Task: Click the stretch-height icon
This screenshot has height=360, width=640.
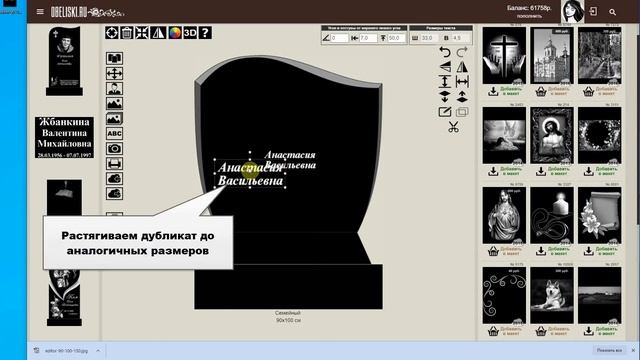Action: pos(445,82)
